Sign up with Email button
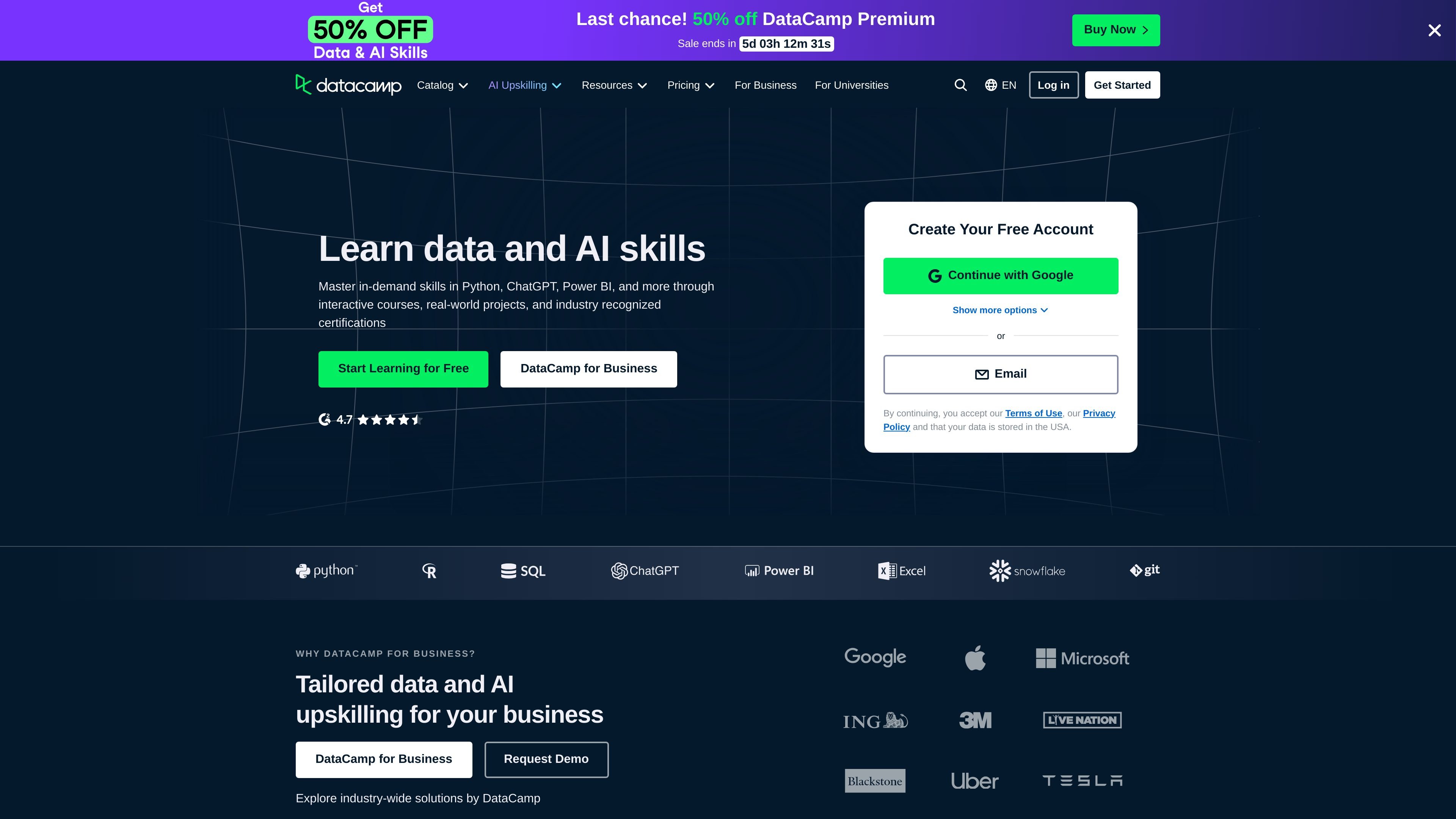The height and width of the screenshot is (819, 1456). [1001, 374]
